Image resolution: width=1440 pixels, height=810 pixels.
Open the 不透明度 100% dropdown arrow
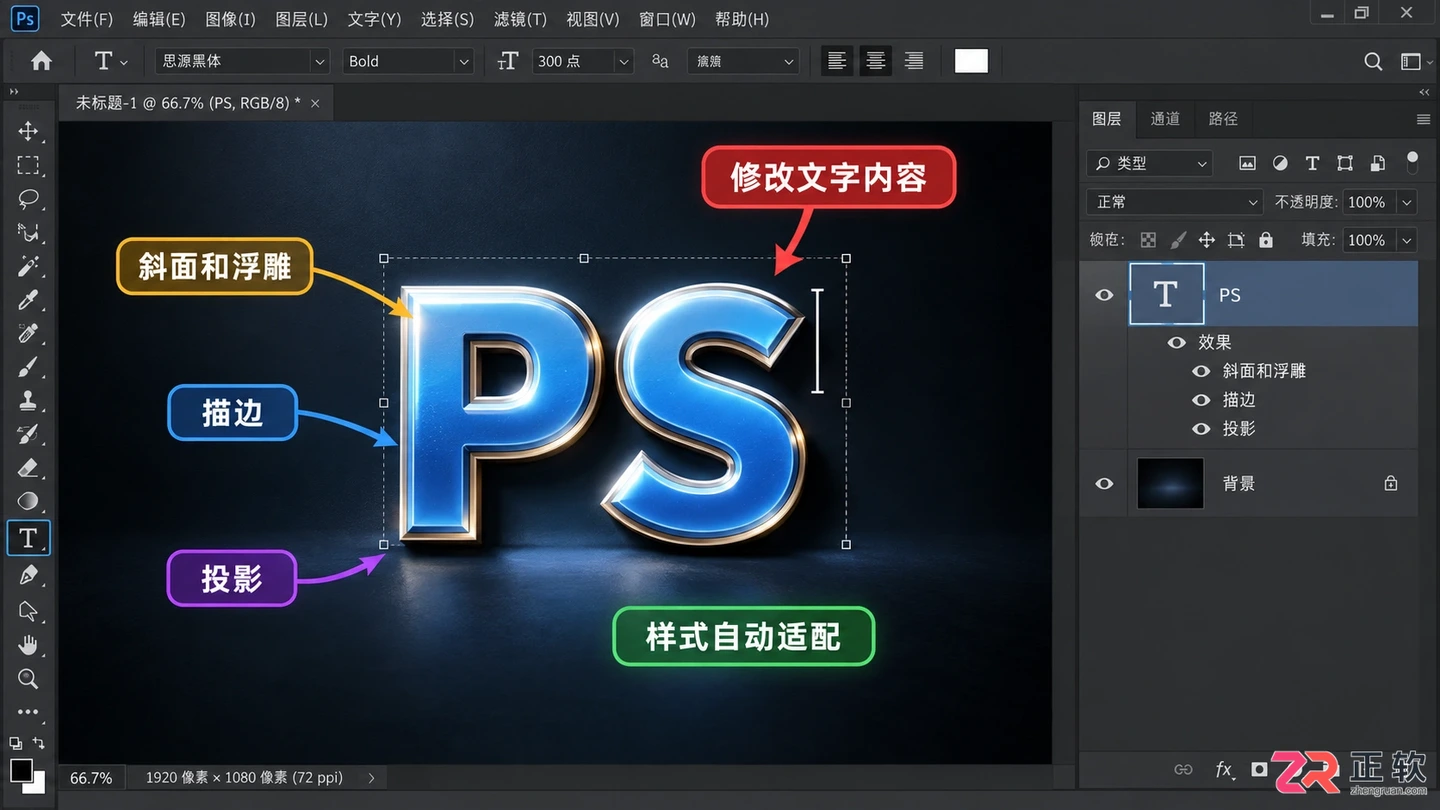pos(1407,202)
